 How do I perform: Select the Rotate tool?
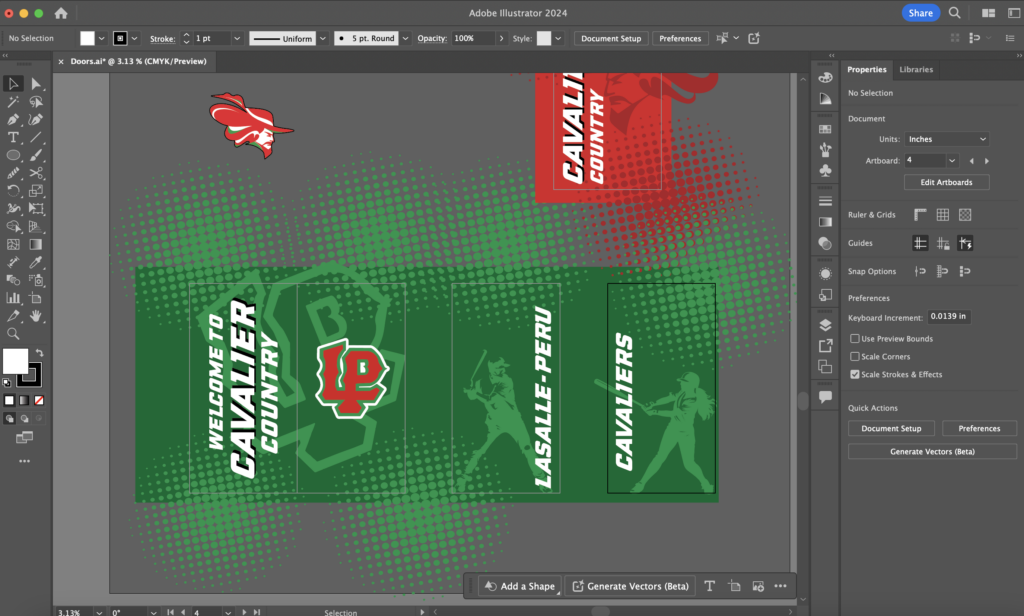pyautogui.click(x=13, y=191)
